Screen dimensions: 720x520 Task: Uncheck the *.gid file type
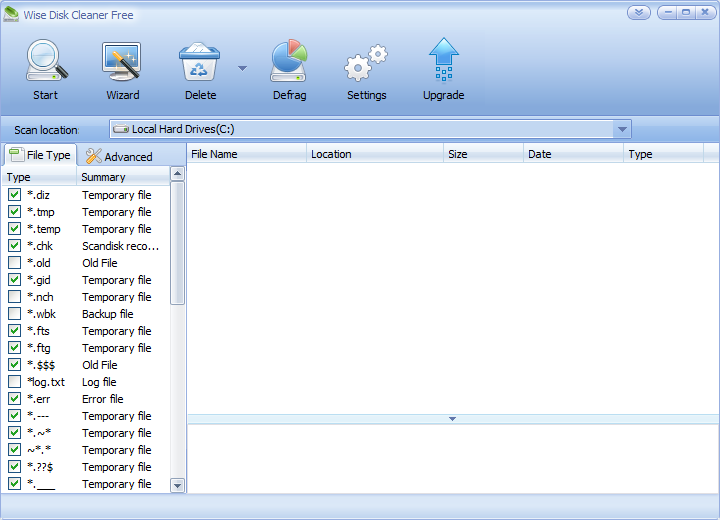pyautogui.click(x=14, y=279)
